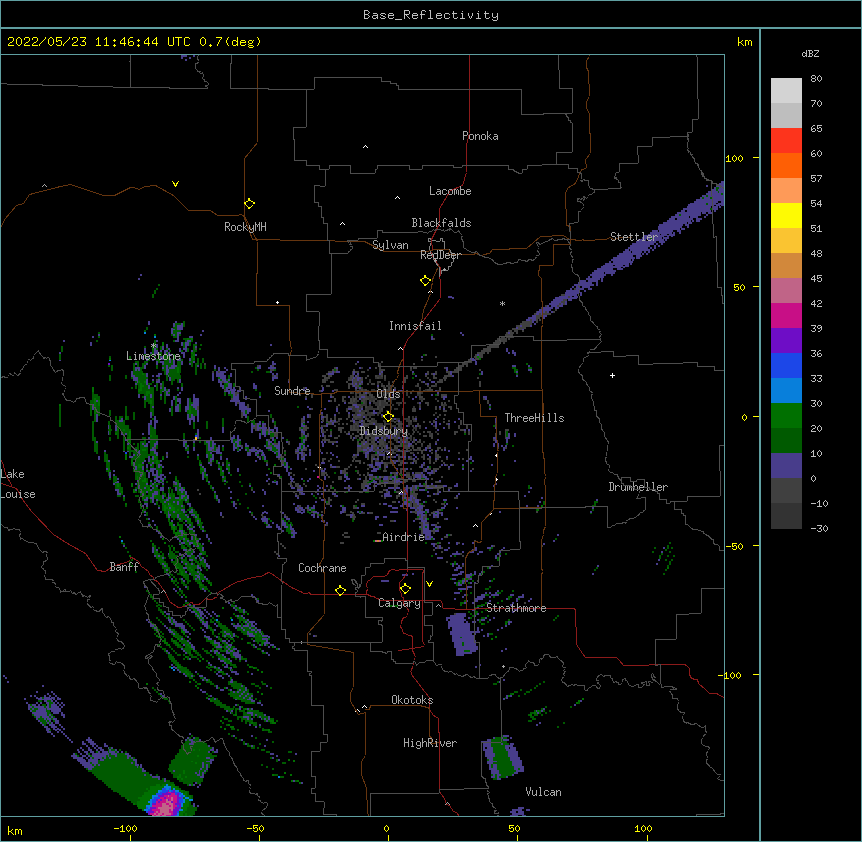Click the green rectangular echo northwest of Vulcan

[502, 757]
